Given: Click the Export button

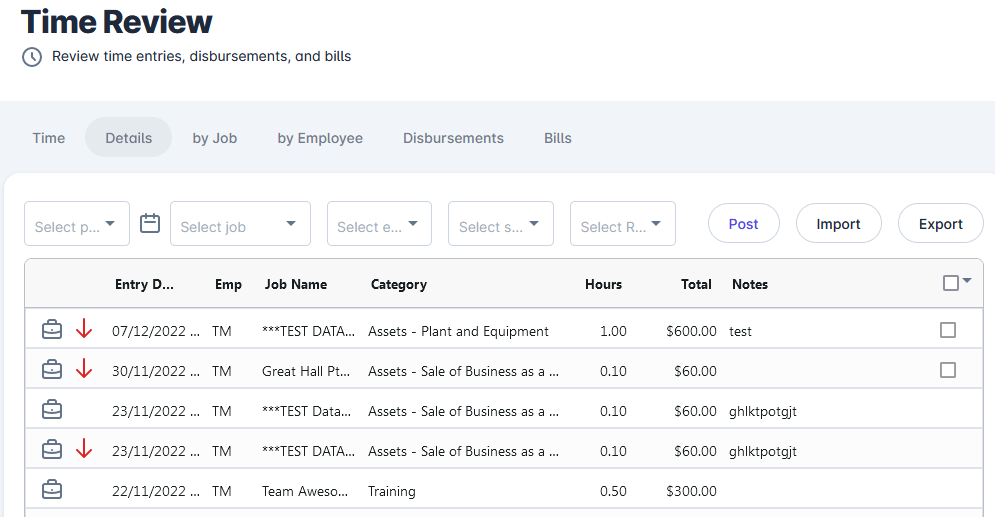Looking at the screenshot, I should tap(940, 224).
